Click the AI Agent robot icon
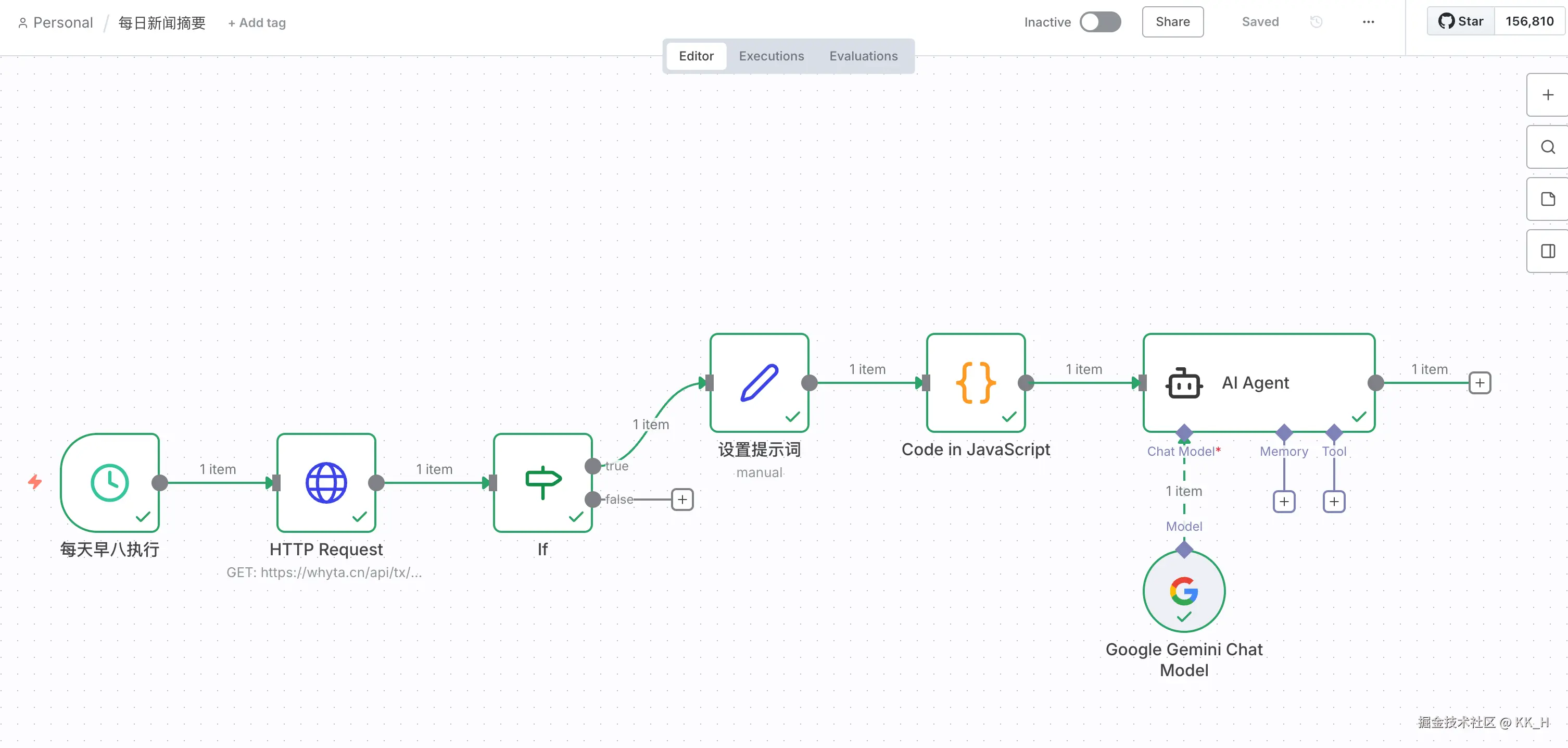 (x=1184, y=383)
